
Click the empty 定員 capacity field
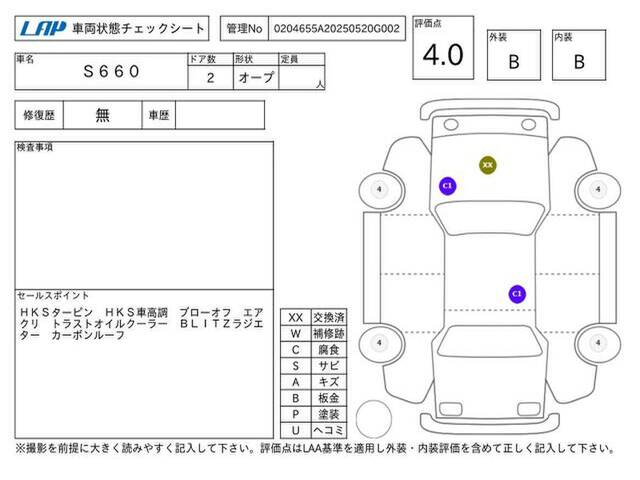click(x=302, y=77)
